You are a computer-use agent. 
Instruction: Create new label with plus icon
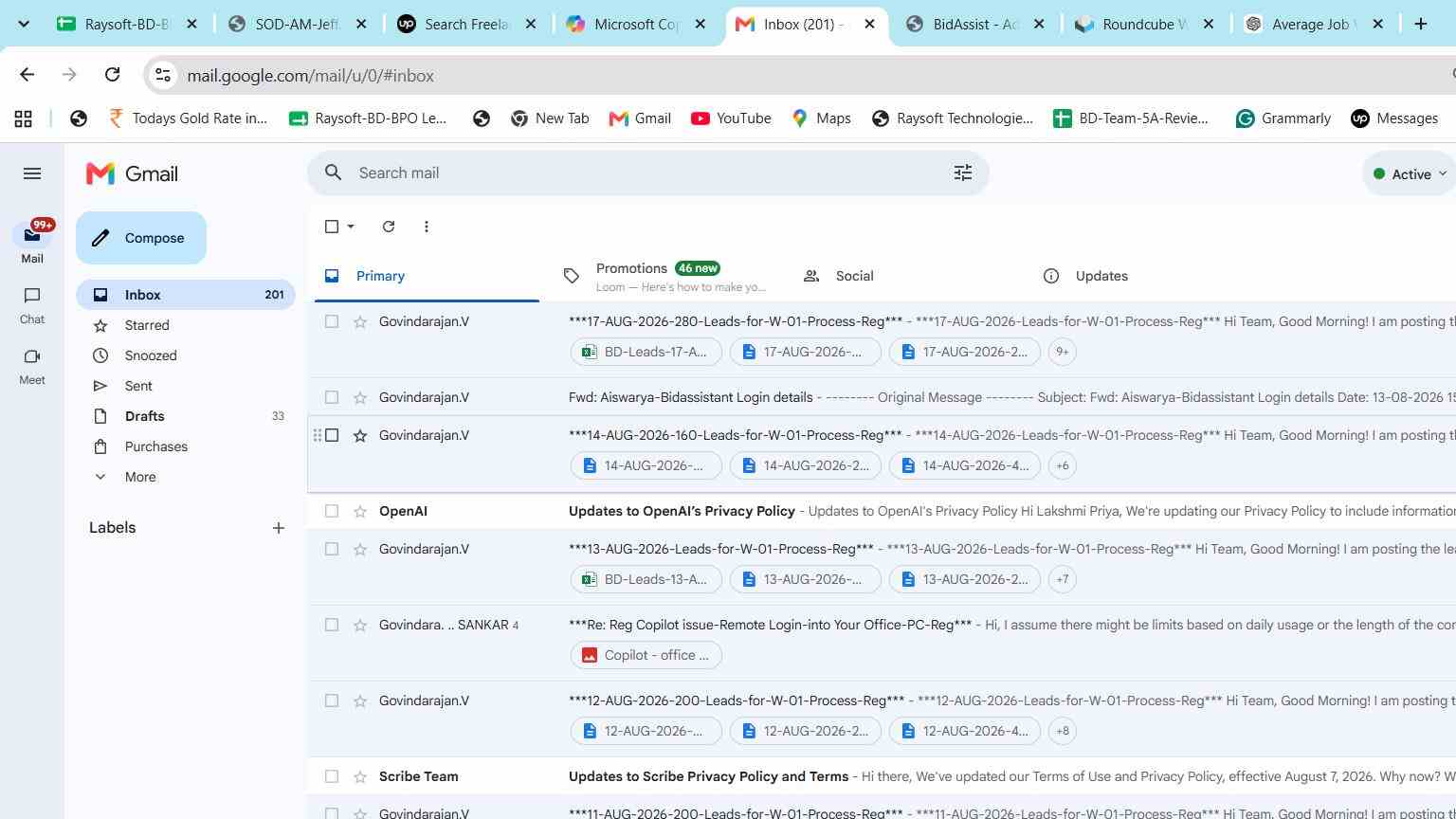tap(279, 528)
